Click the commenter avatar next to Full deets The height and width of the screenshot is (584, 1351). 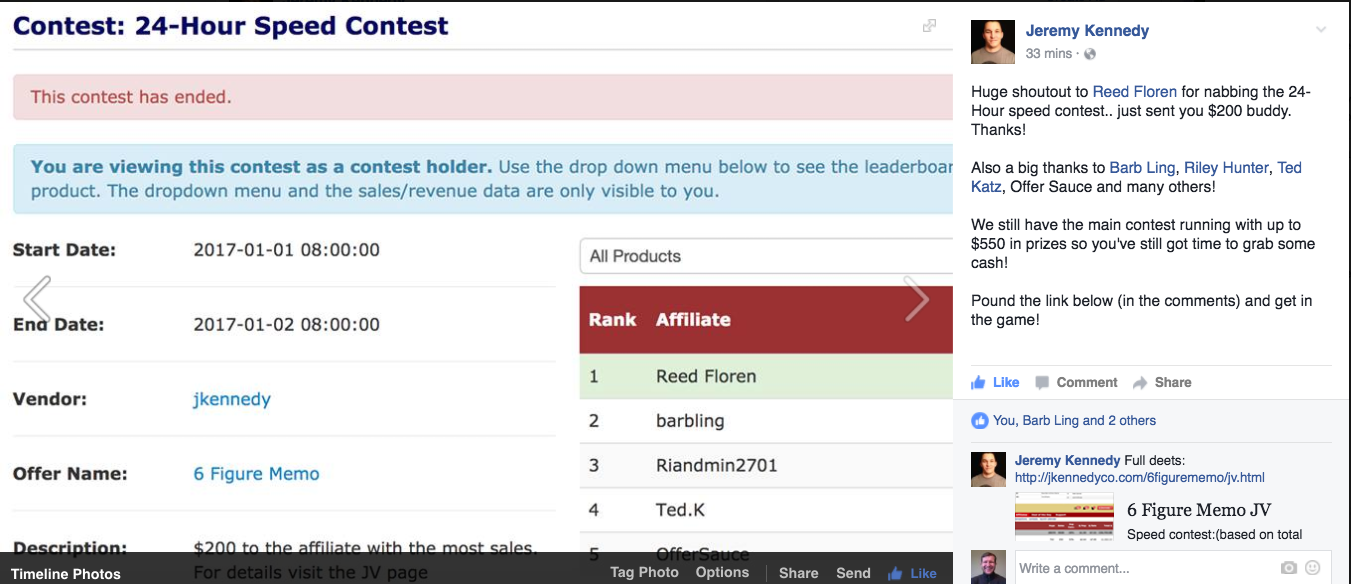[x=989, y=469]
